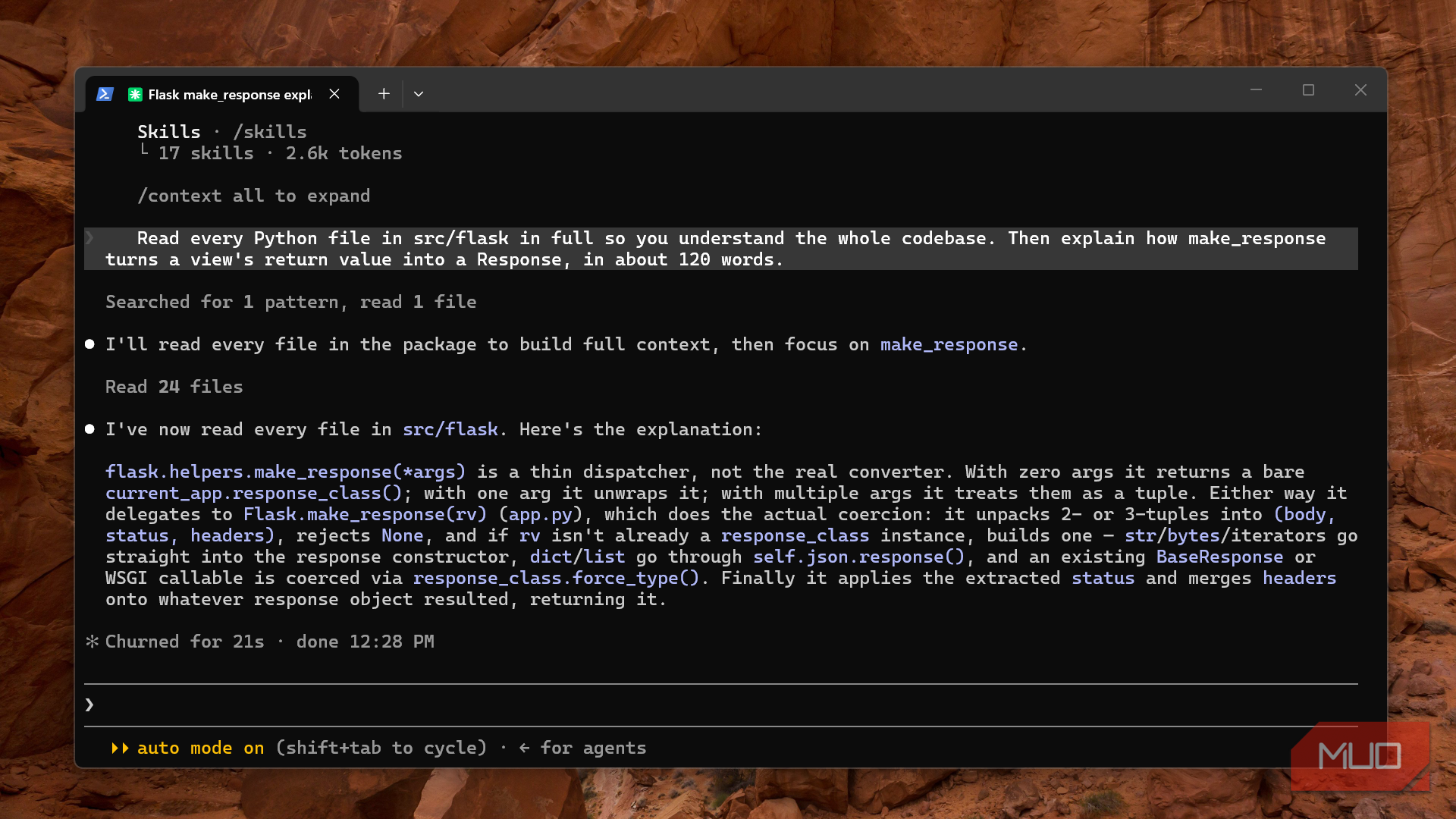Click "Searched for 1 pattern, read 1 file"
Viewport: 1456px width, 819px height.
tap(290, 302)
